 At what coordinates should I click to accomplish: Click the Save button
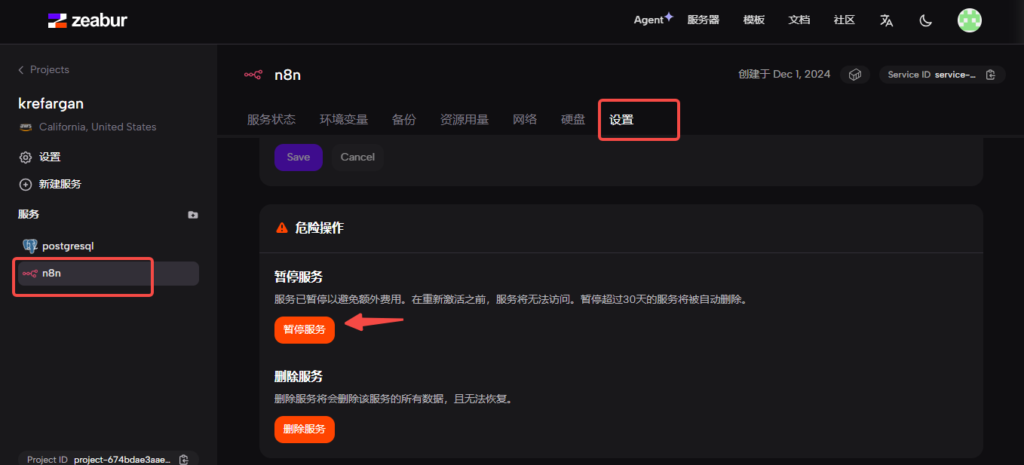tap(298, 157)
